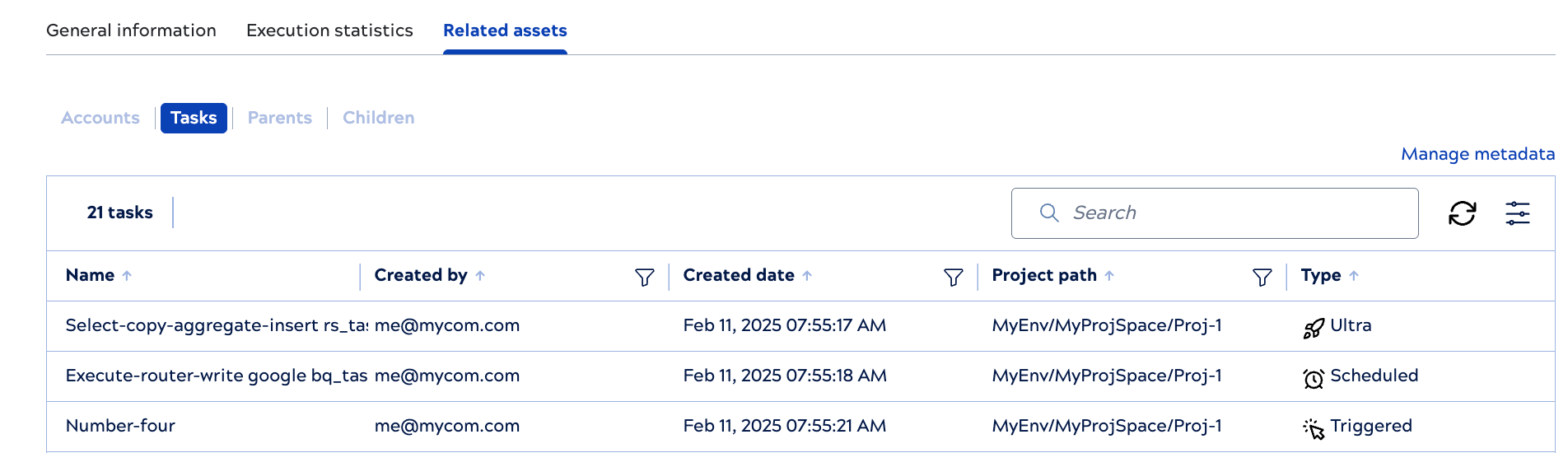1568x453 pixels.
Task: Click the Scheduled alarm clock icon
Action: (1314, 379)
